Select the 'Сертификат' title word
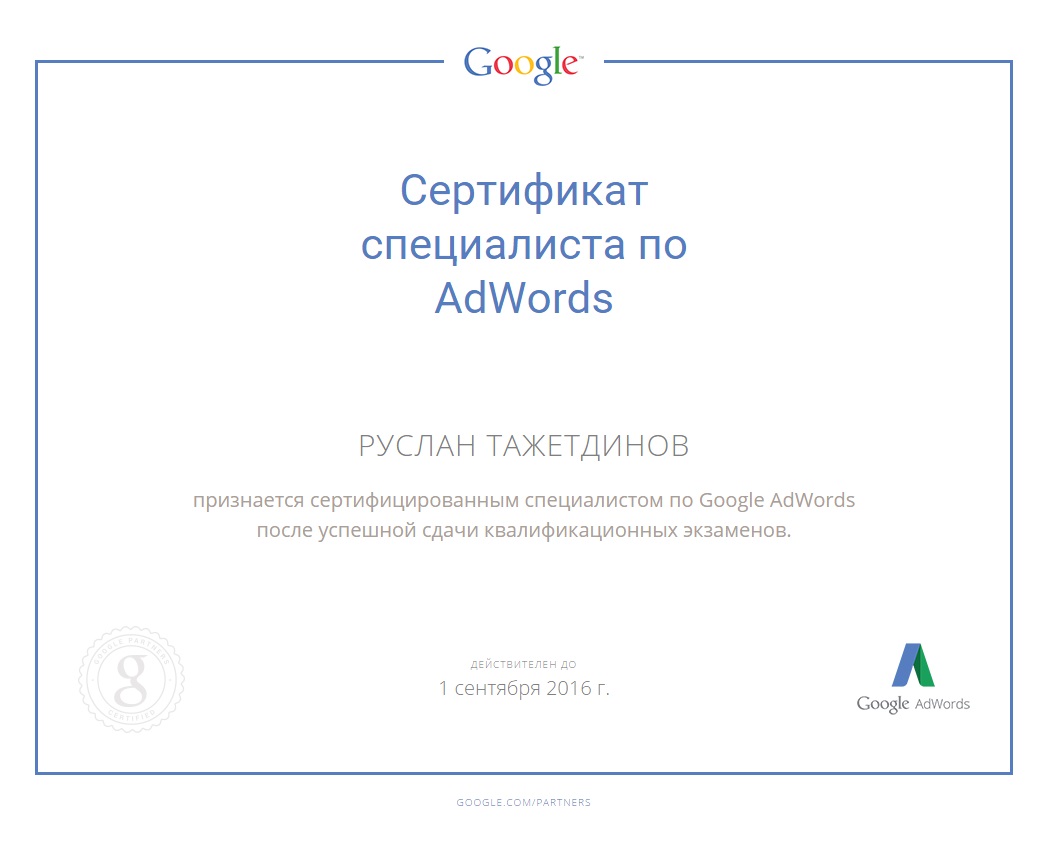The image size is (1056, 852). point(524,191)
